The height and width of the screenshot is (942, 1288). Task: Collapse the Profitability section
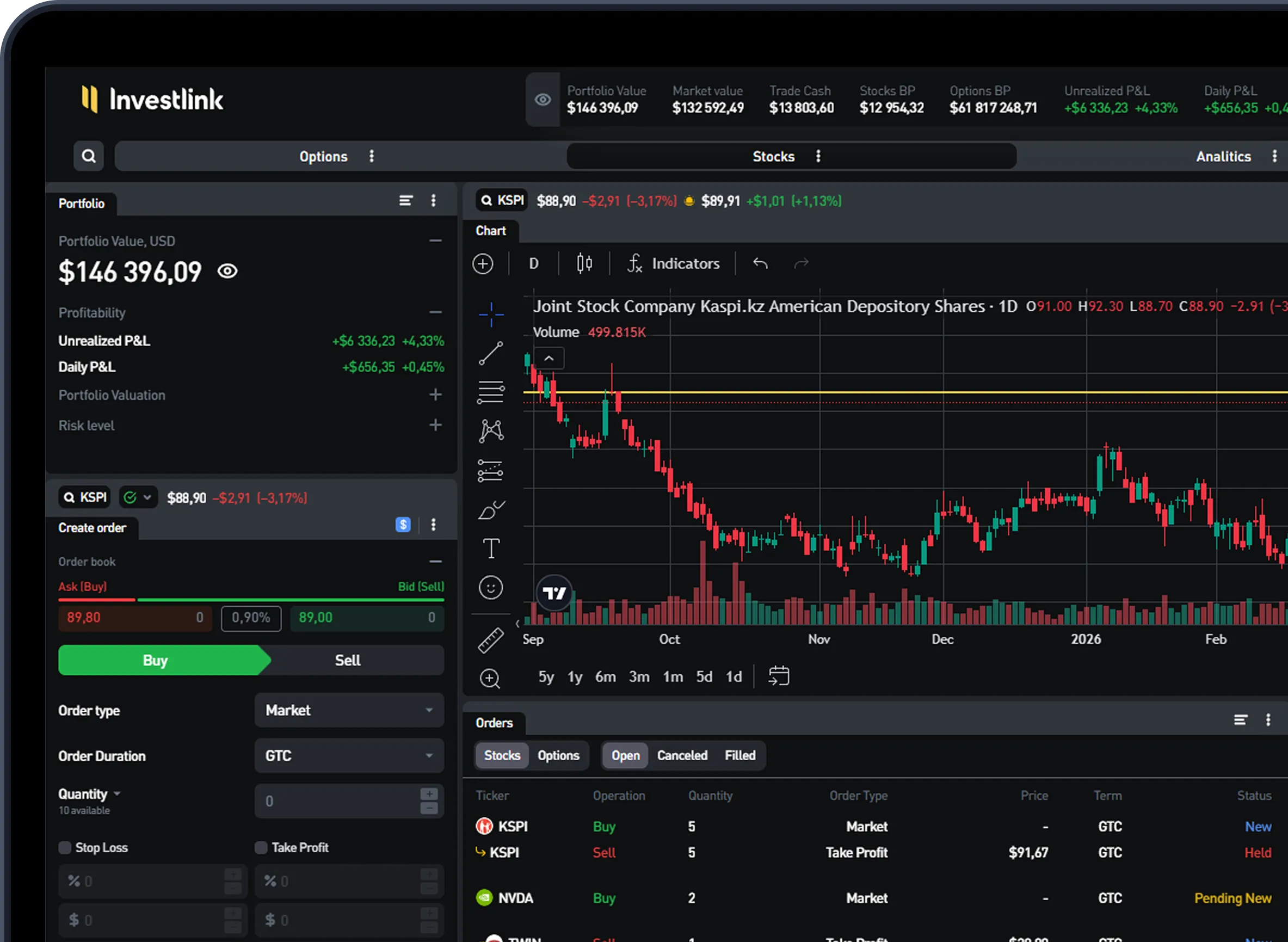tap(436, 312)
